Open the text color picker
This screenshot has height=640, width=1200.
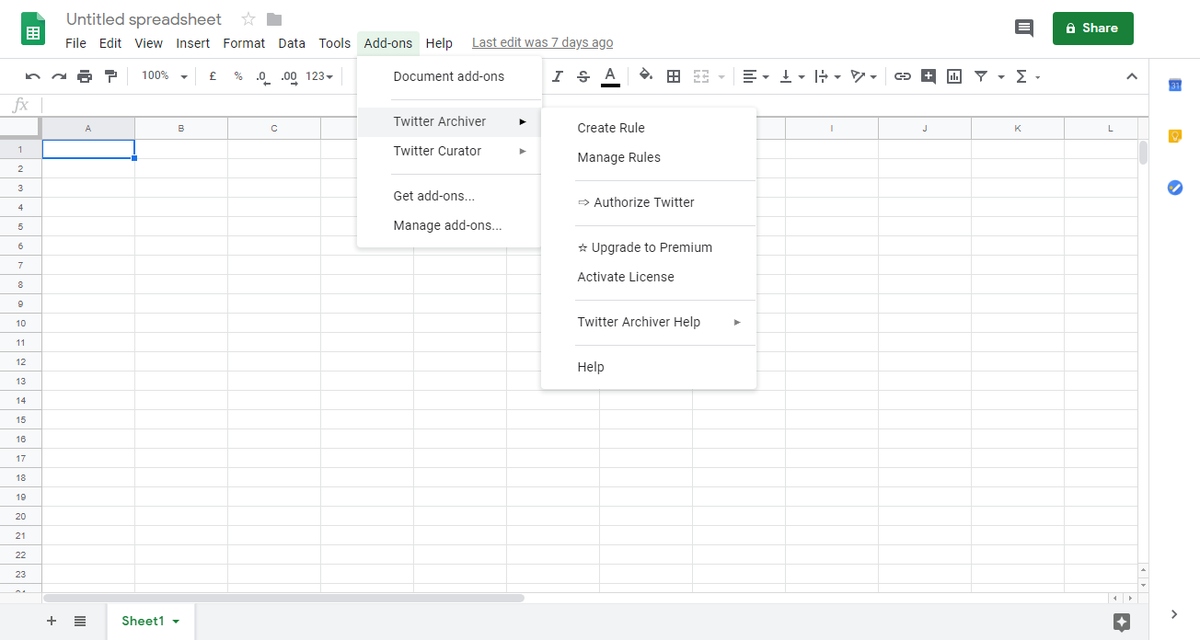click(x=610, y=76)
